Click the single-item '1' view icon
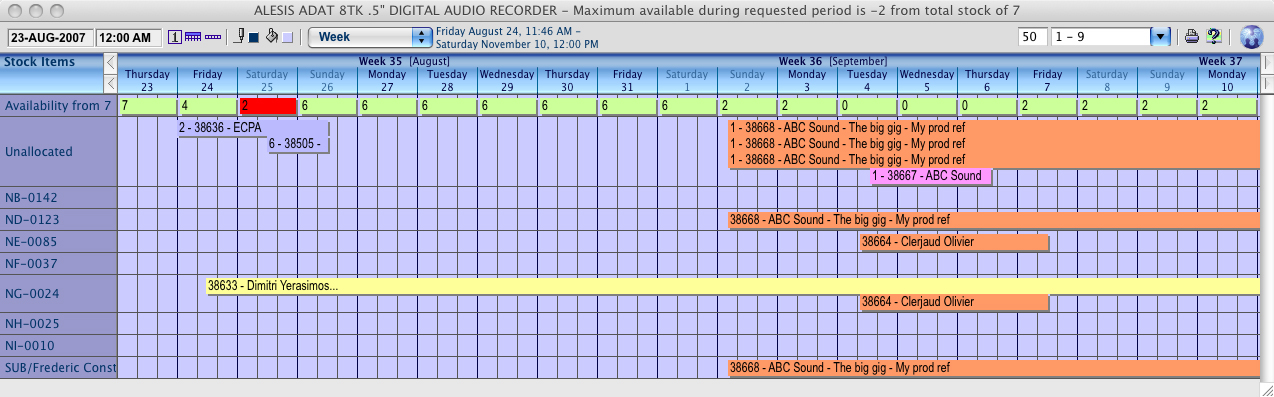1274x397 pixels. (x=175, y=37)
